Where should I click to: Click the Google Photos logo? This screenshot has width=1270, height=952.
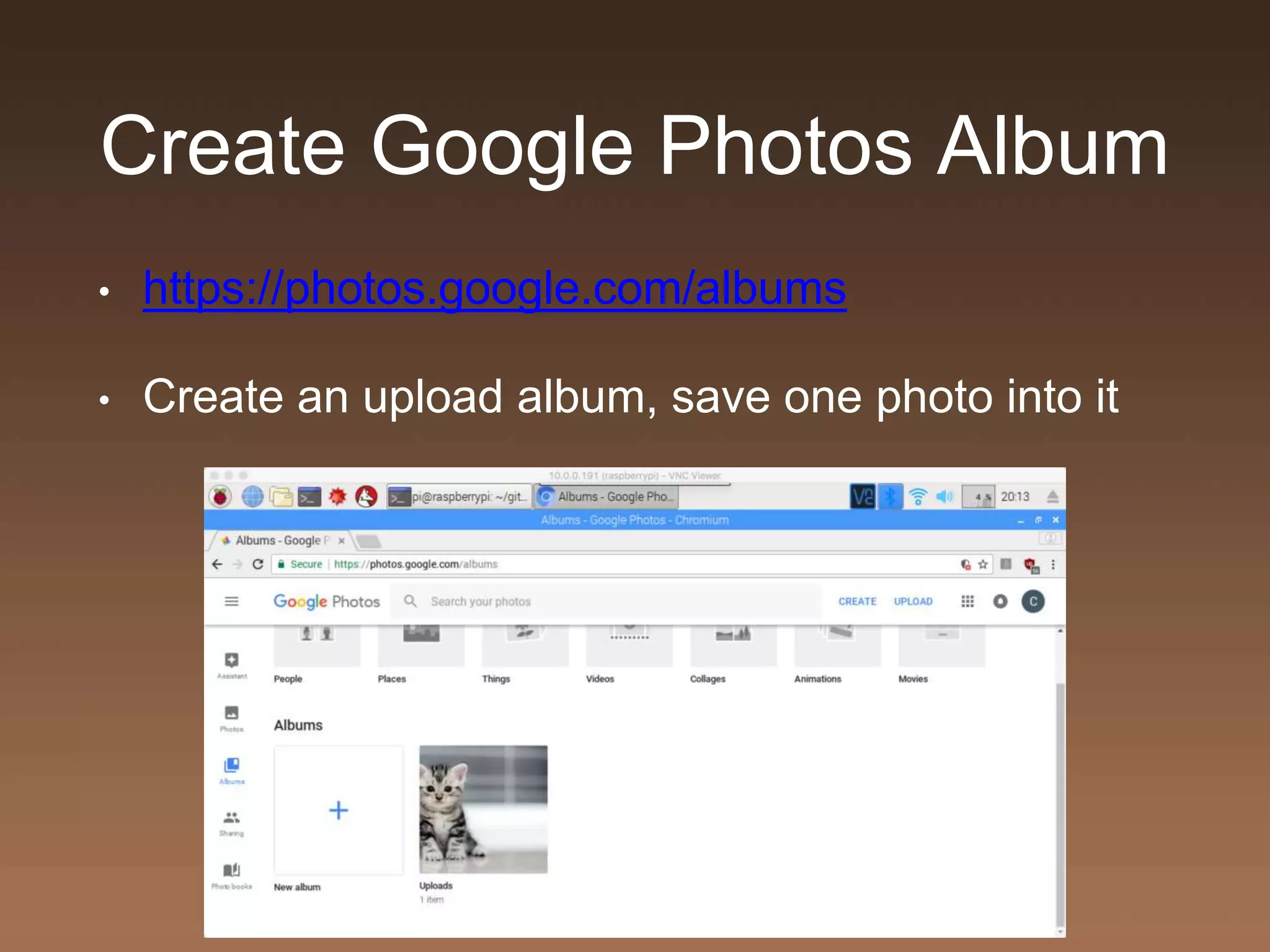pyautogui.click(x=327, y=601)
